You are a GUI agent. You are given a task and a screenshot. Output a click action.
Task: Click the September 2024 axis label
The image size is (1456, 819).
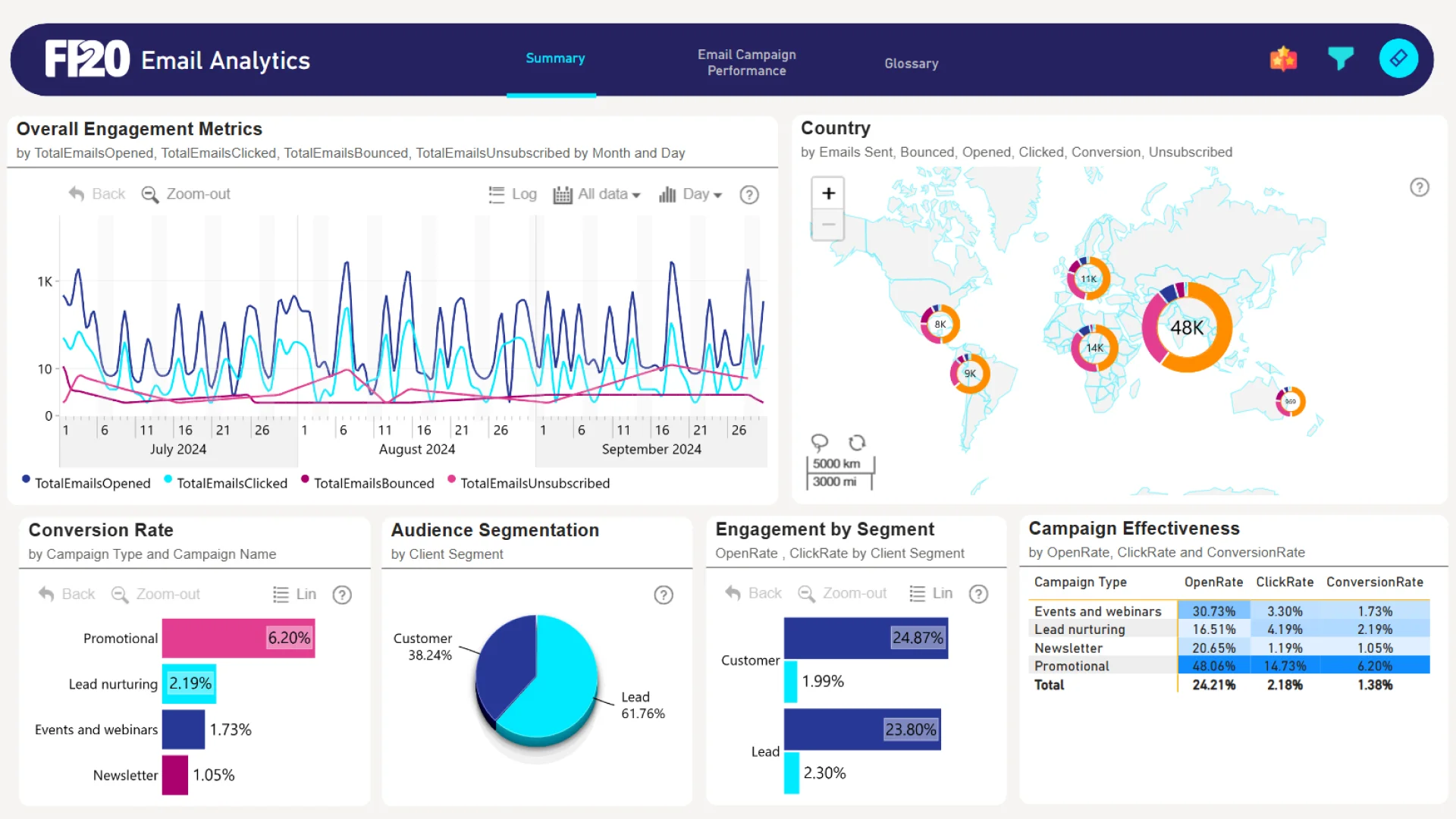pyautogui.click(x=651, y=450)
